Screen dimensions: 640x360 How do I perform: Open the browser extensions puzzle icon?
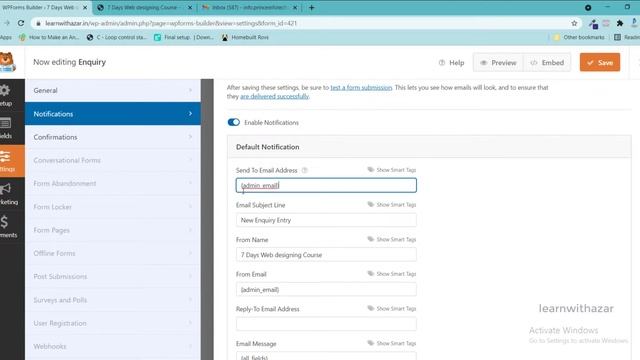(x=620, y=23)
